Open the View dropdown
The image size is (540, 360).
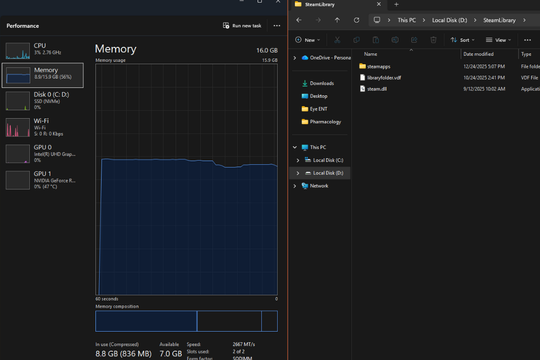coord(498,40)
